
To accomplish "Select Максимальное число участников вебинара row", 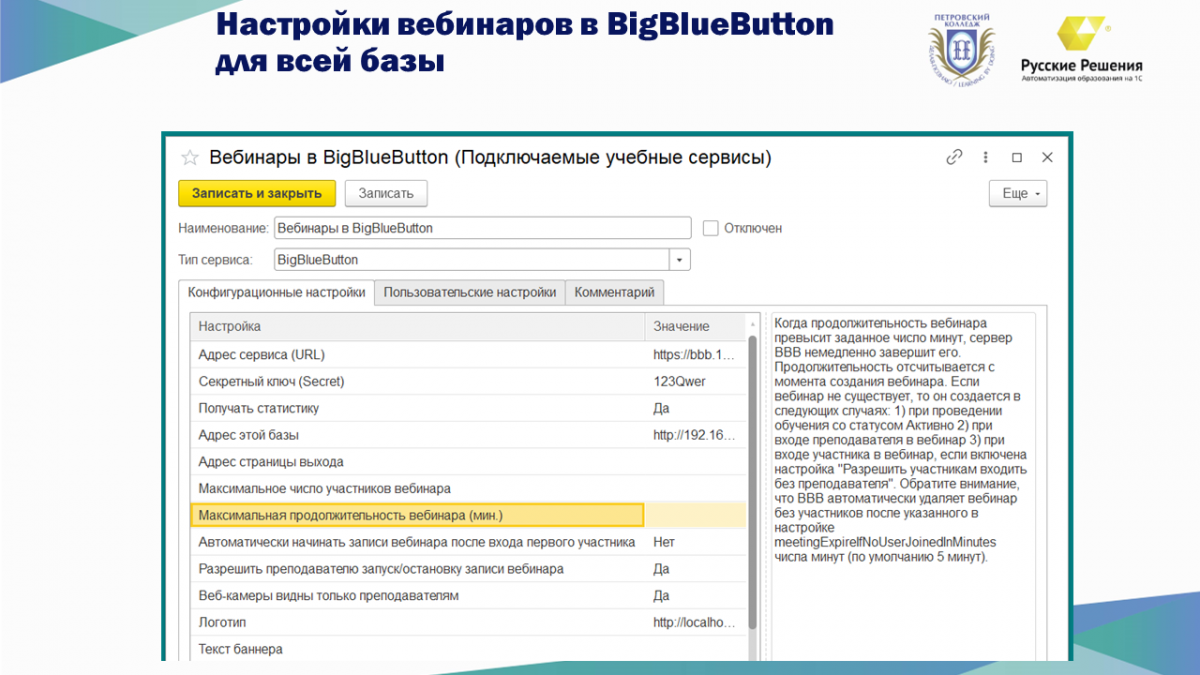I will [x=468, y=488].
